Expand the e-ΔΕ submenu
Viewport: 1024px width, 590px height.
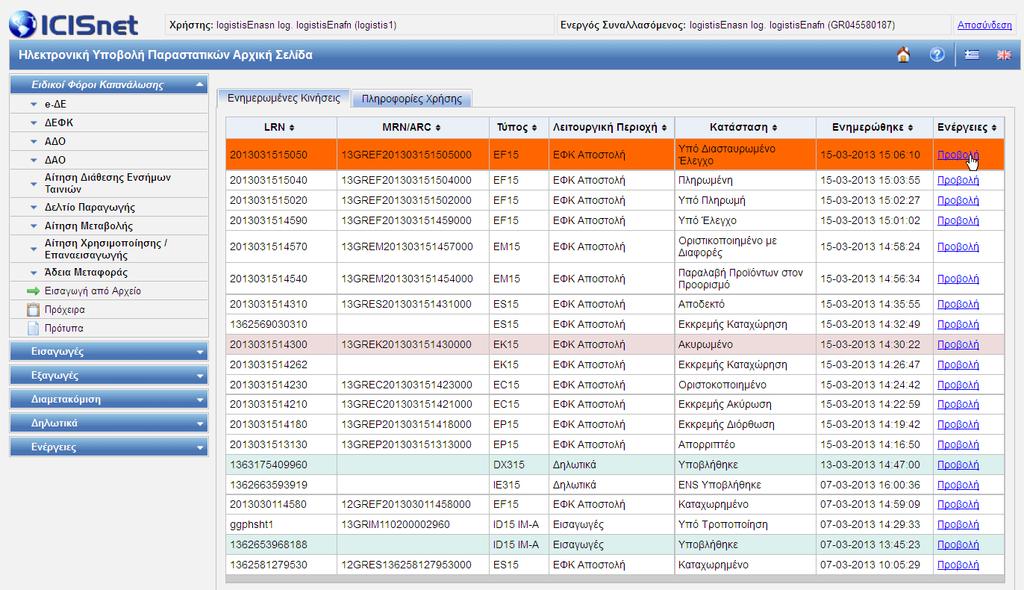[x=34, y=104]
